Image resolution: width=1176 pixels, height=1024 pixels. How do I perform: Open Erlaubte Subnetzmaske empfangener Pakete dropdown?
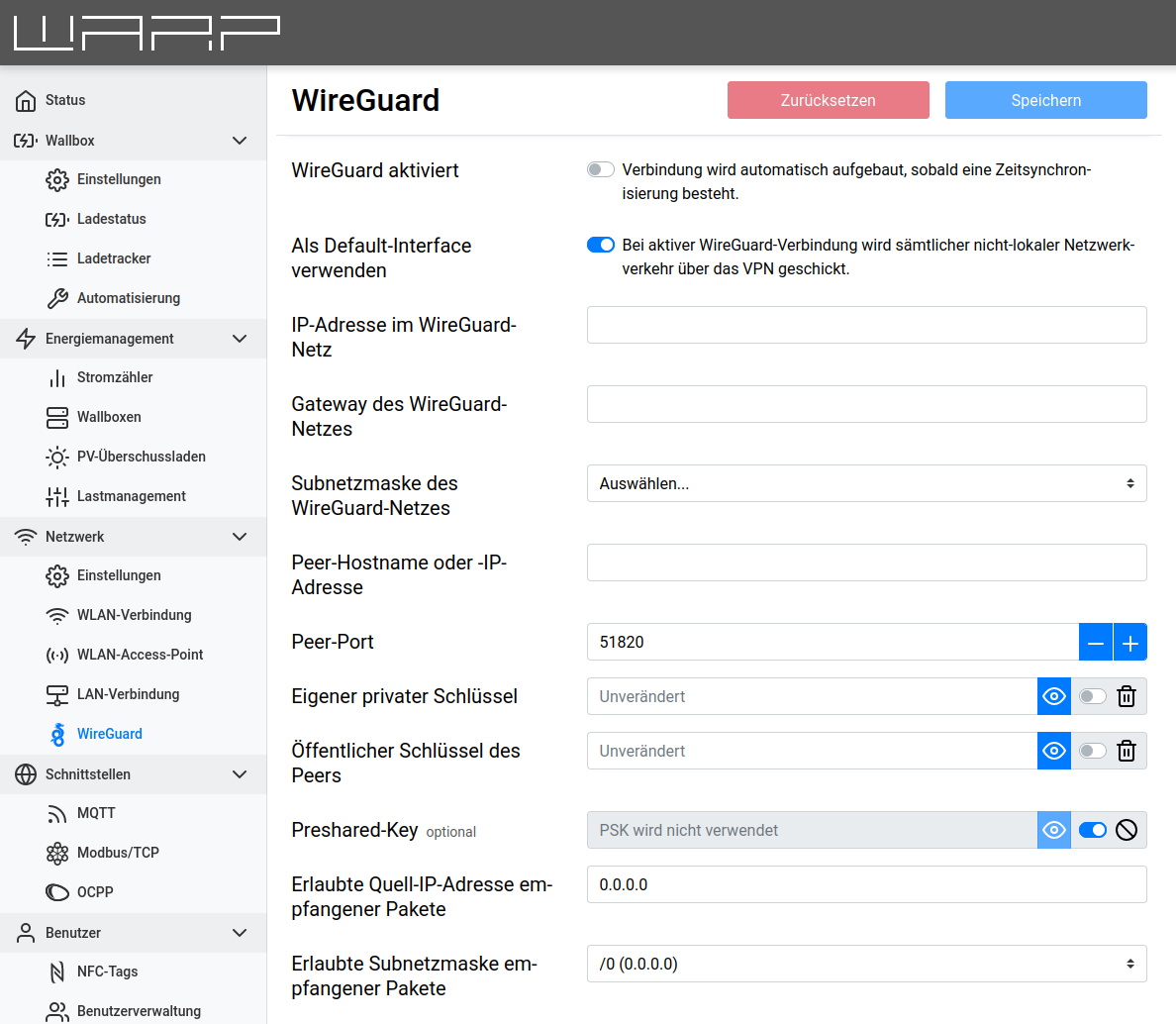pyautogui.click(x=866, y=964)
